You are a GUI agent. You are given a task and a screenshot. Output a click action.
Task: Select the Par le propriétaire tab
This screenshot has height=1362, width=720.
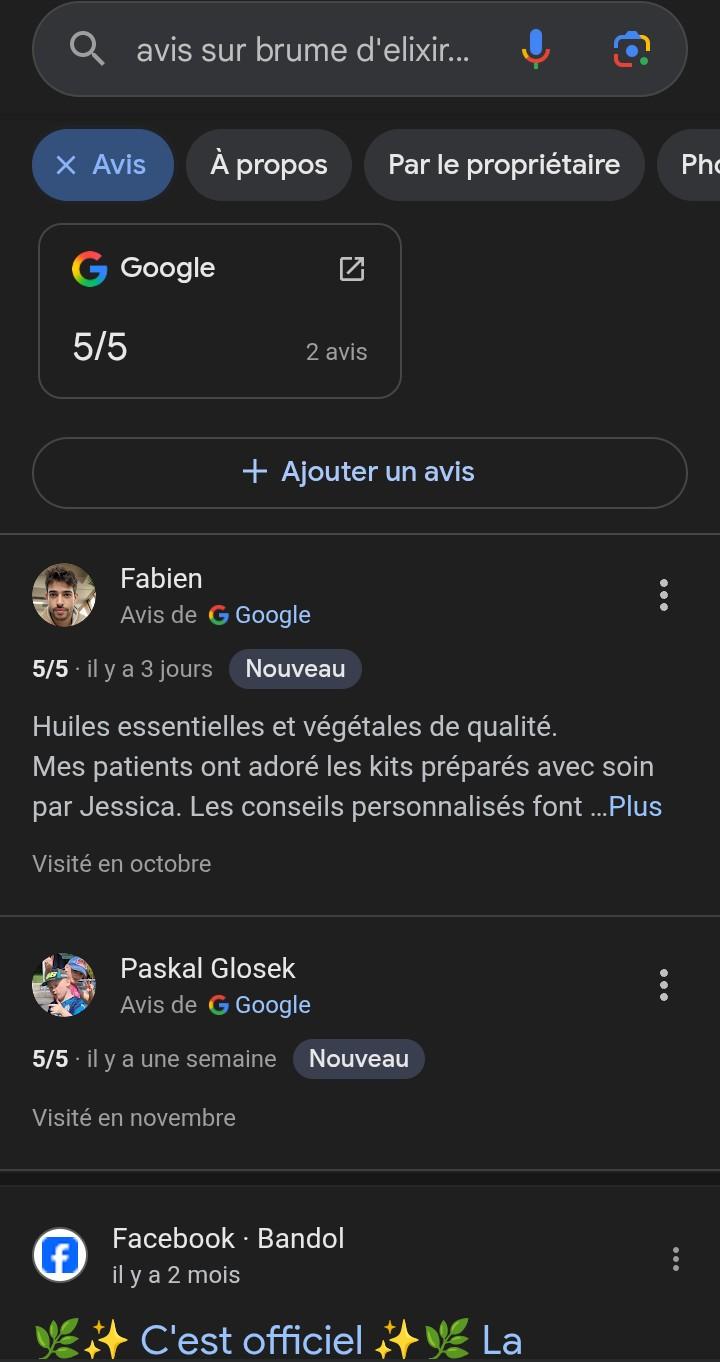tap(504, 165)
